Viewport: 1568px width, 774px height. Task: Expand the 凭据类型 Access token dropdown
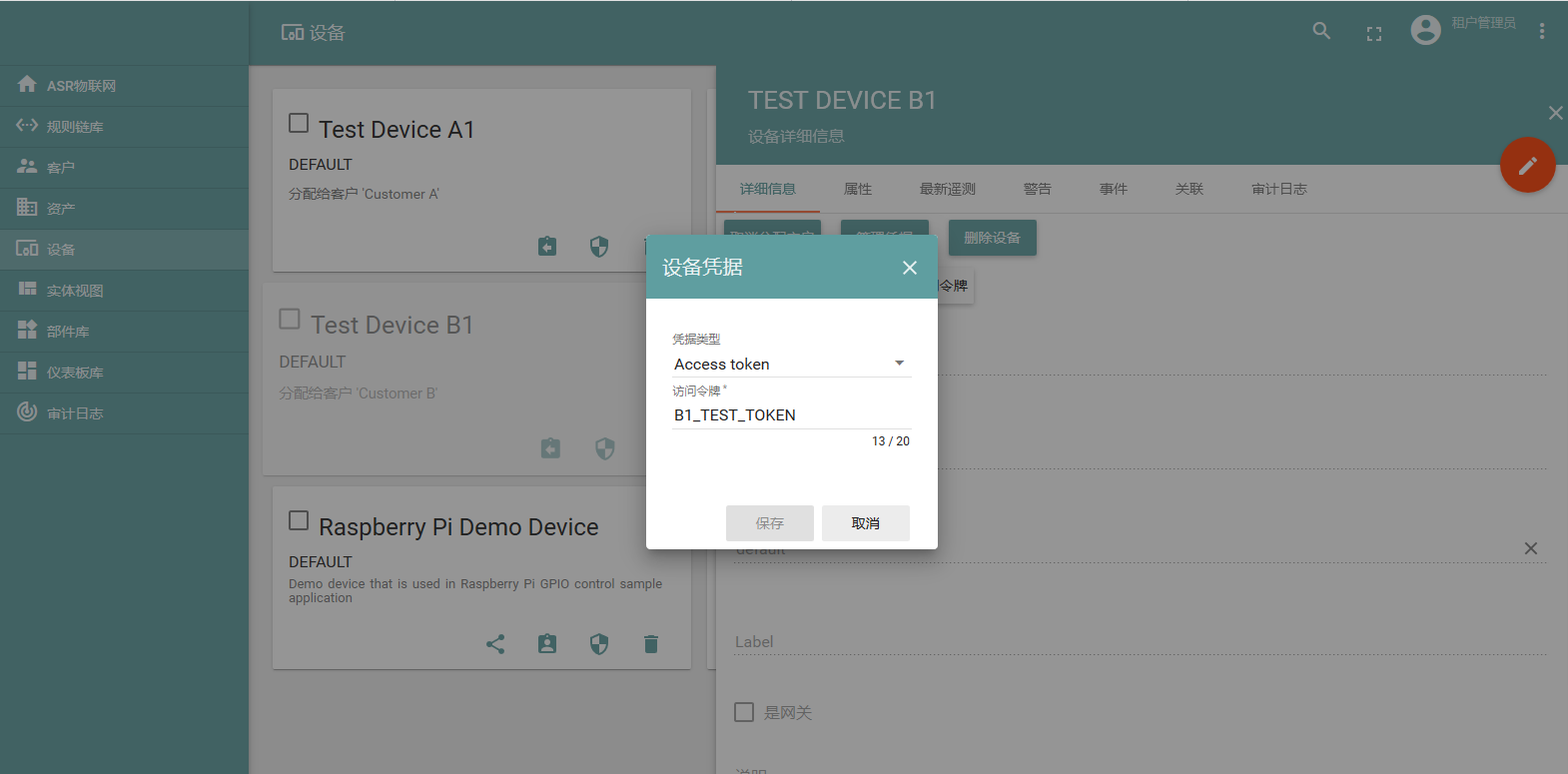pos(791,364)
